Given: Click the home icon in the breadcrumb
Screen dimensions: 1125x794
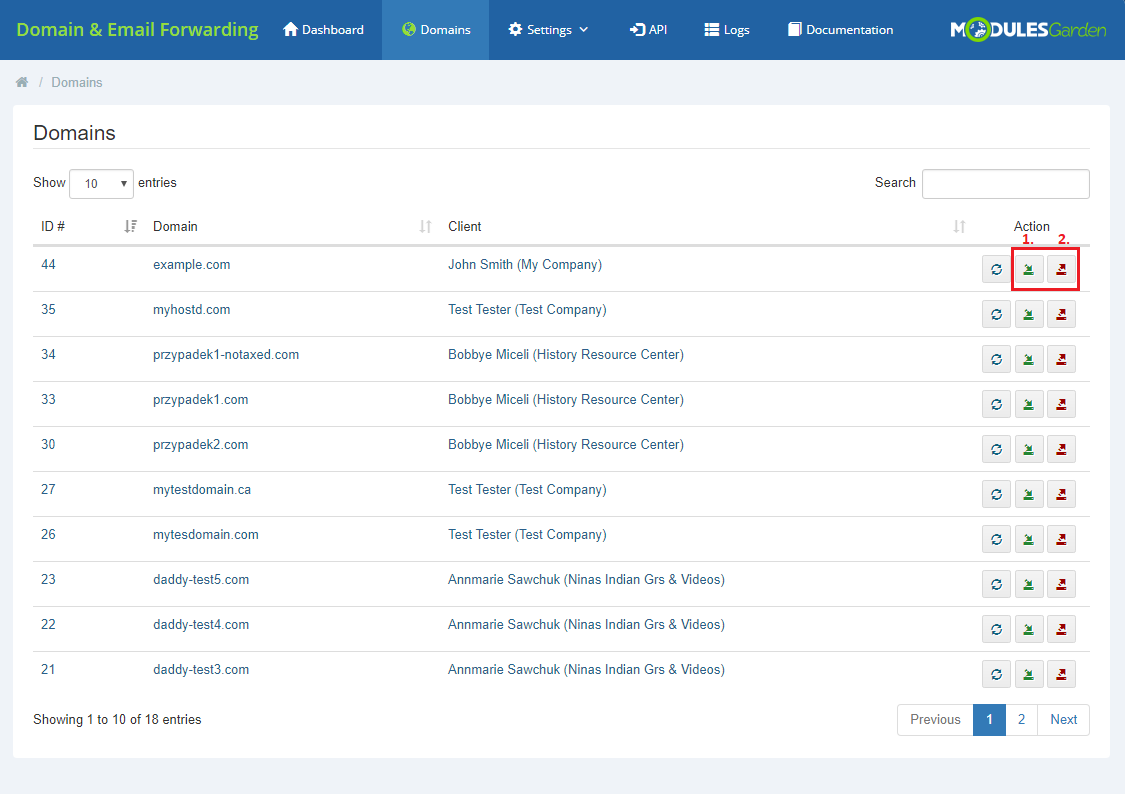Looking at the screenshot, I should click(22, 82).
